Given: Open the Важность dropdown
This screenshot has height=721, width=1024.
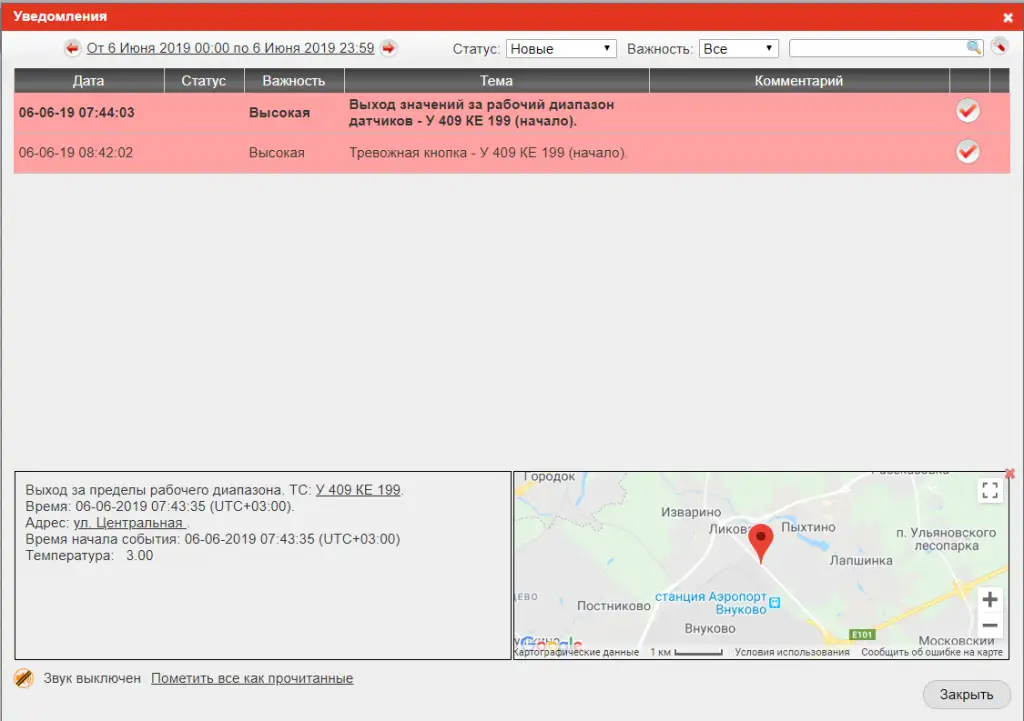Looking at the screenshot, I should [738, 48].
